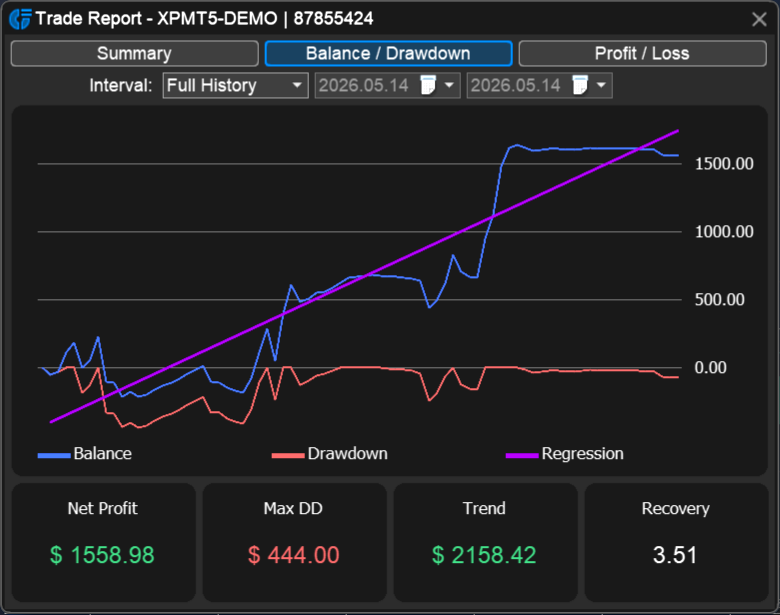The width and height of the screenshot is (780, 615).
Task: Click the Recovery card title
Action: click(x=676, y=509)
